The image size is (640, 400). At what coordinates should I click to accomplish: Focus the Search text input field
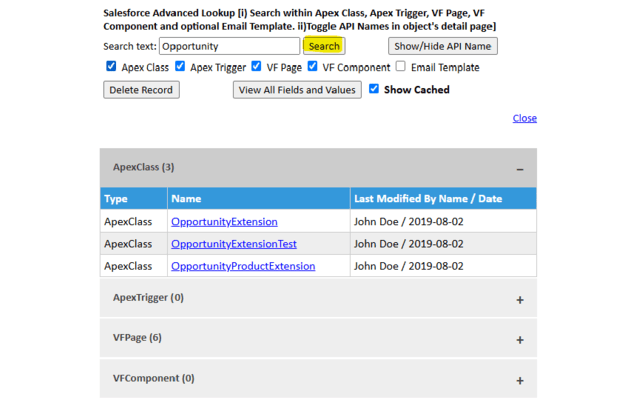(229, 46)
